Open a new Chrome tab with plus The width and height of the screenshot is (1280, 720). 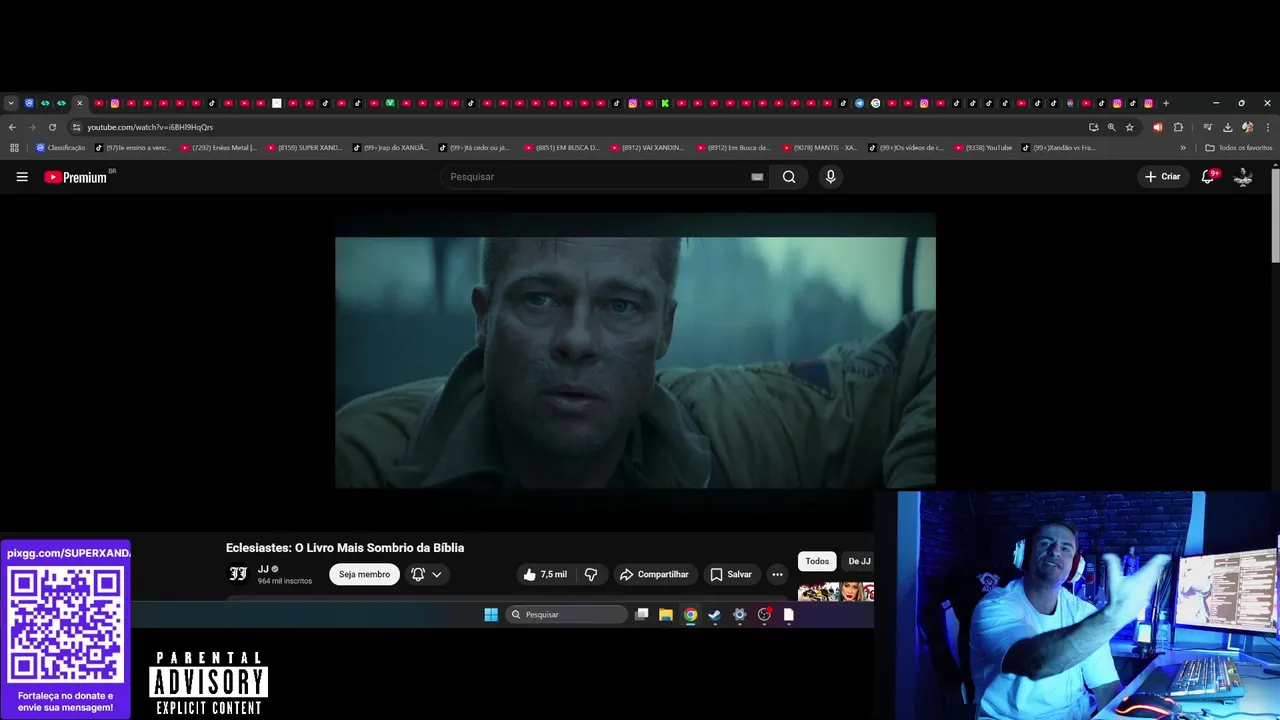[x=1165, y=103]
